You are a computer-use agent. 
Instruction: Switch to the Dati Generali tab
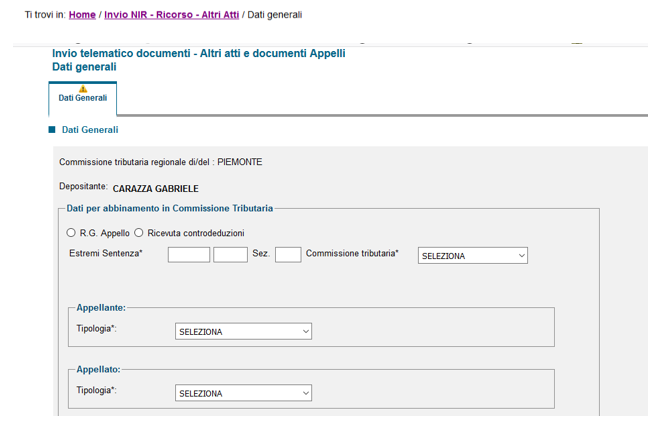[x=83, y=98]
